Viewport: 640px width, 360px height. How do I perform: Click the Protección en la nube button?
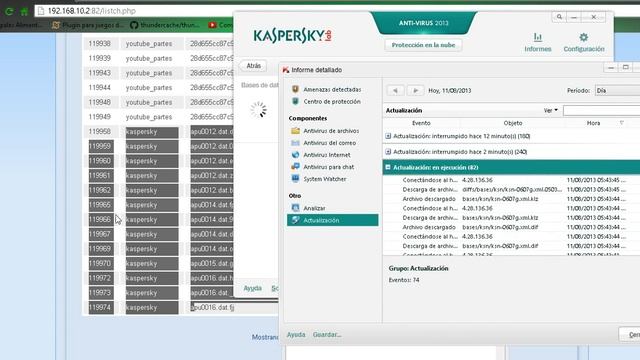point(423,45)
